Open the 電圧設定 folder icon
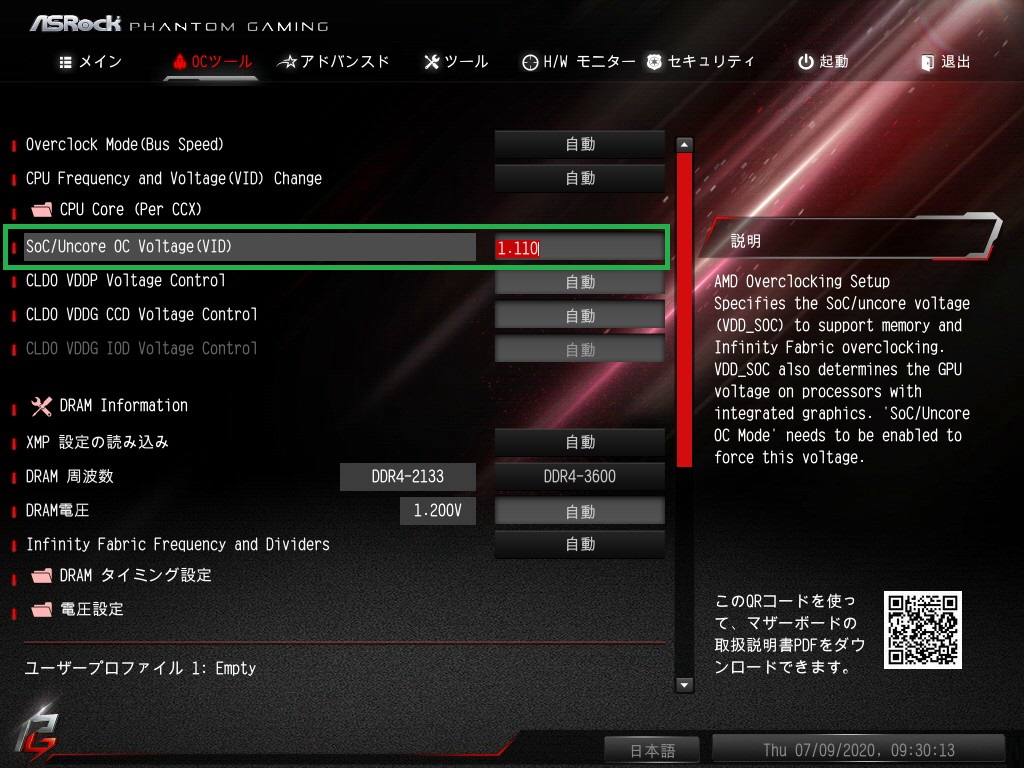Viewport: 1024px width, 768px height. point(42,609)
